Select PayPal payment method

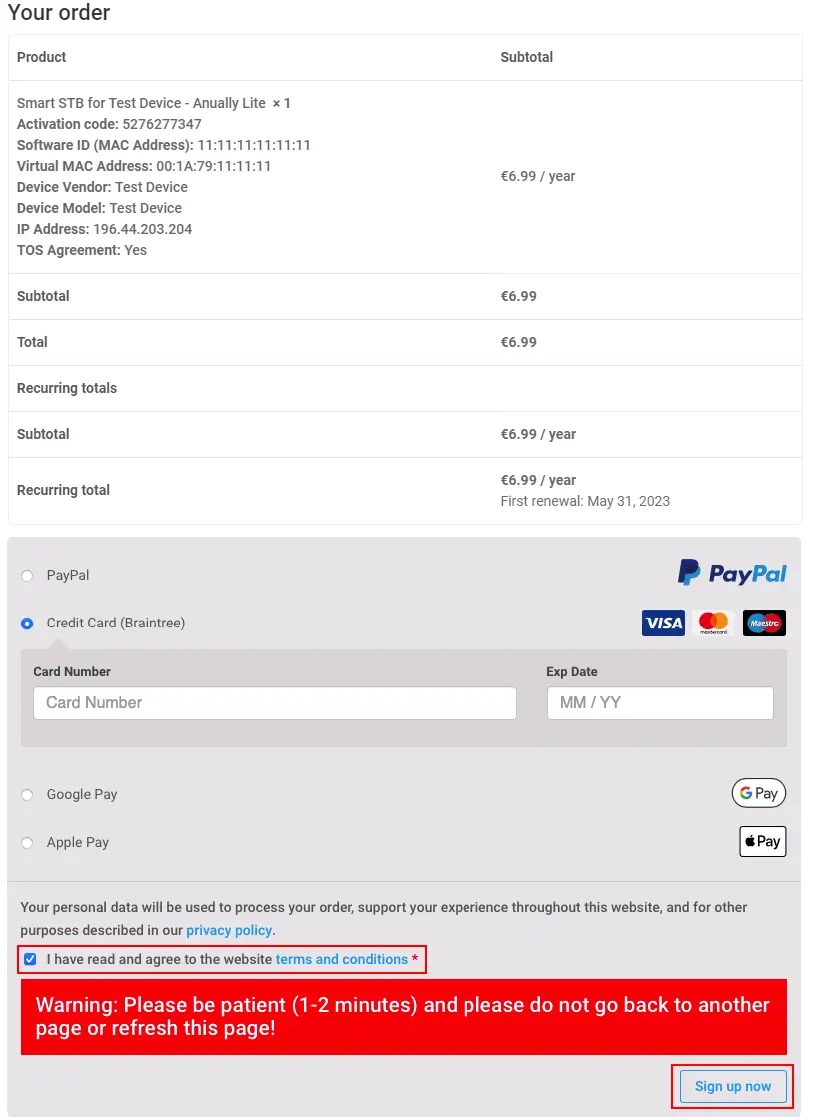(27, 576)
